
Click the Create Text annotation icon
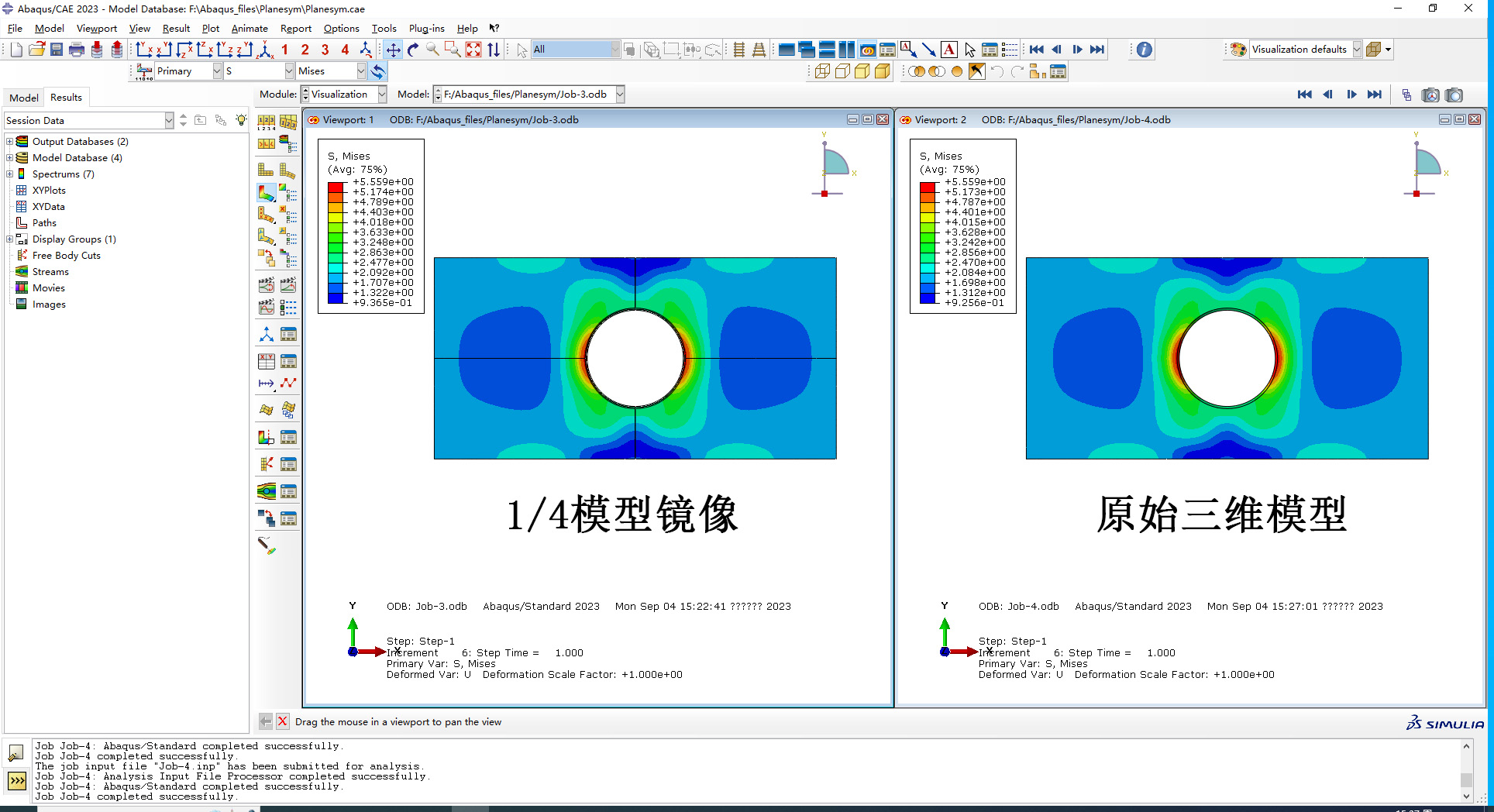[x=949, y=50]
